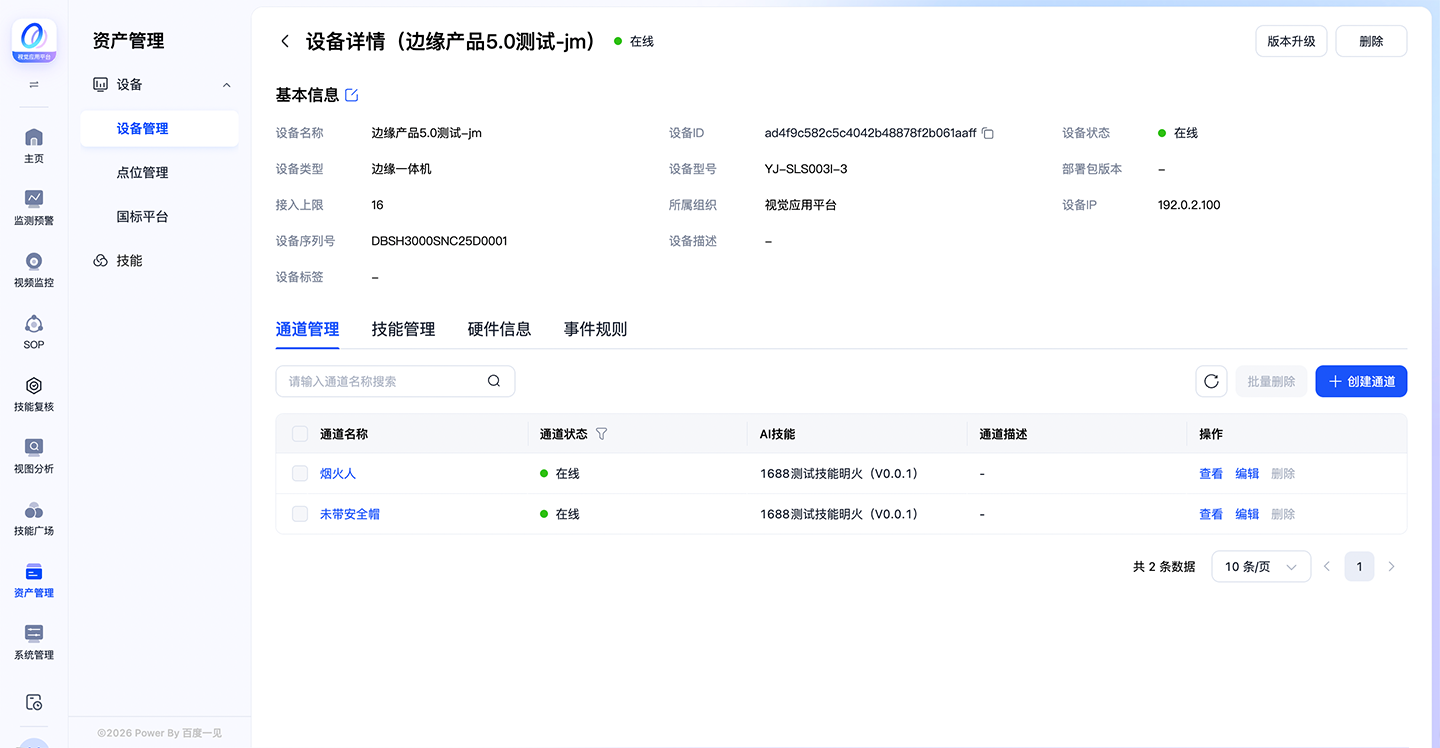Open the 10 条/页 page size dropdown
Viewport: 1440px width, 748px height.
point(1261,567)
